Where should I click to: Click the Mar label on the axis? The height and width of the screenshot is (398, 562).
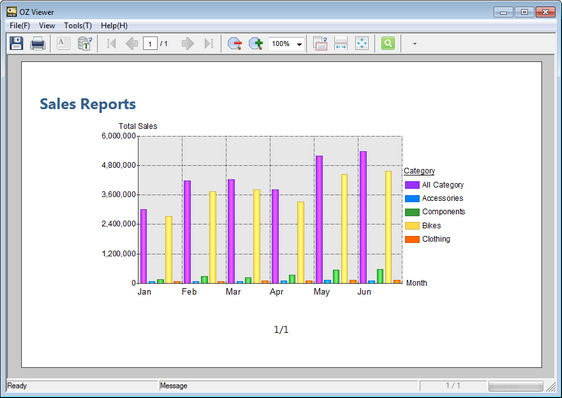click(233, 292)
